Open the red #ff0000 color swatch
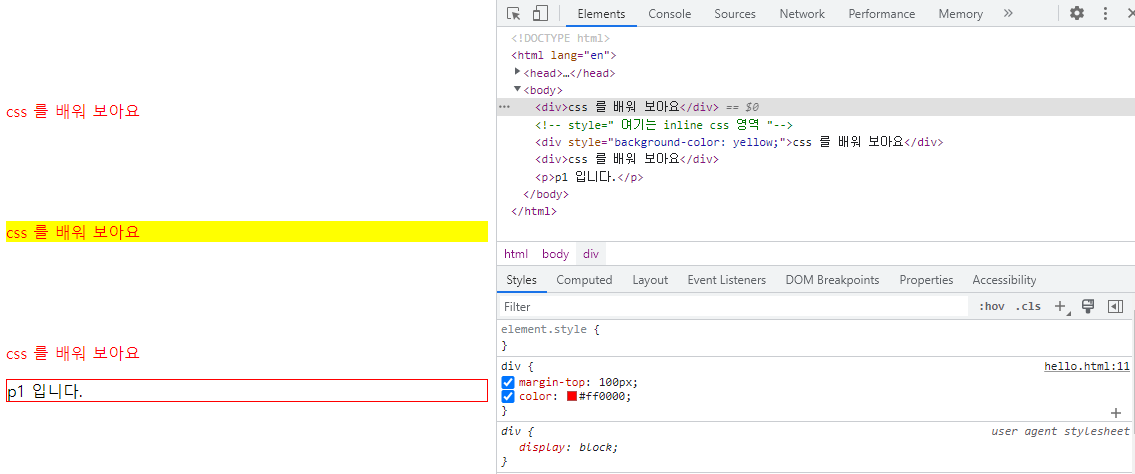Viewport: 1135px width, 474px height. [572, 397]
